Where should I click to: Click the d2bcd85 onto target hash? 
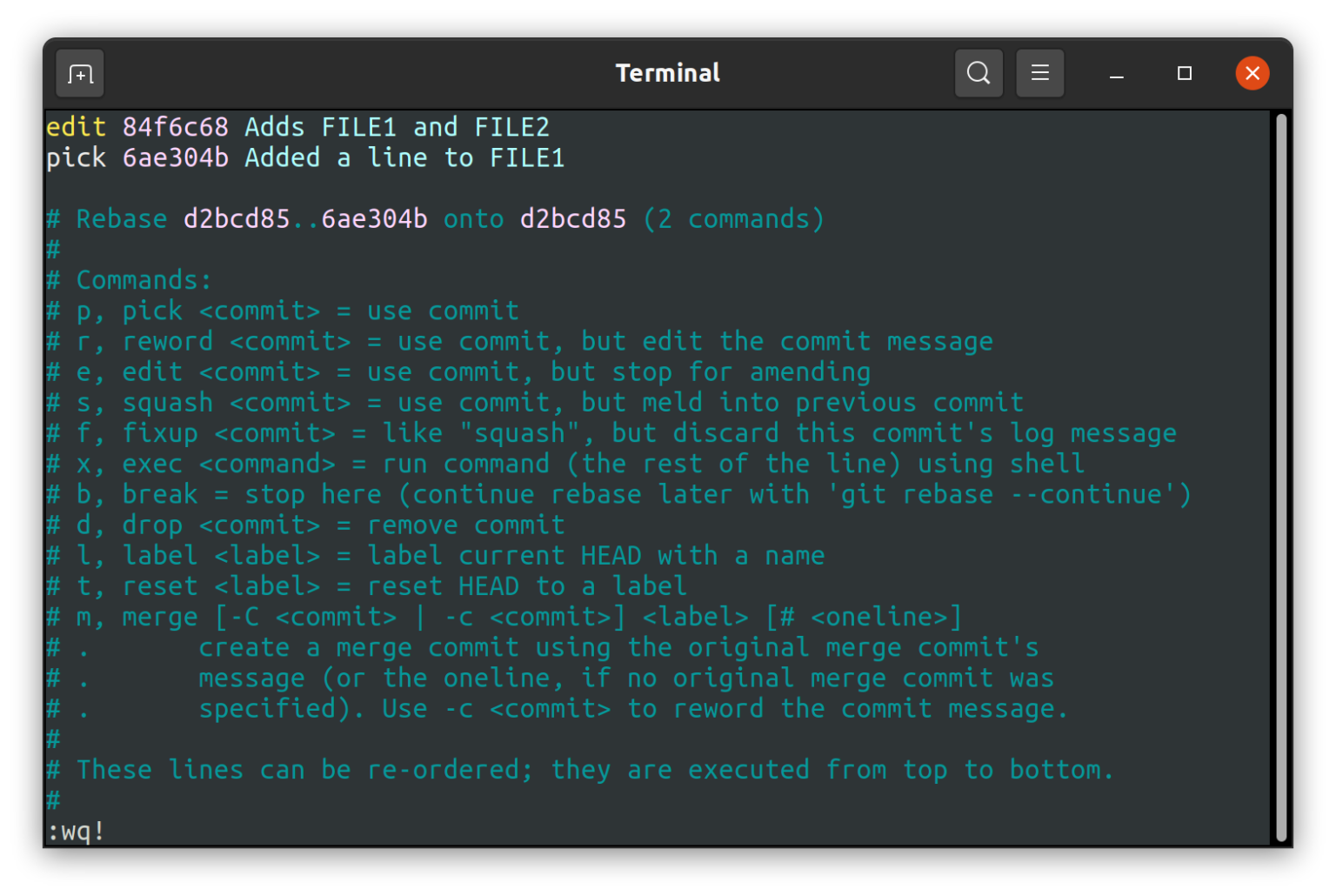click(573, 218)
